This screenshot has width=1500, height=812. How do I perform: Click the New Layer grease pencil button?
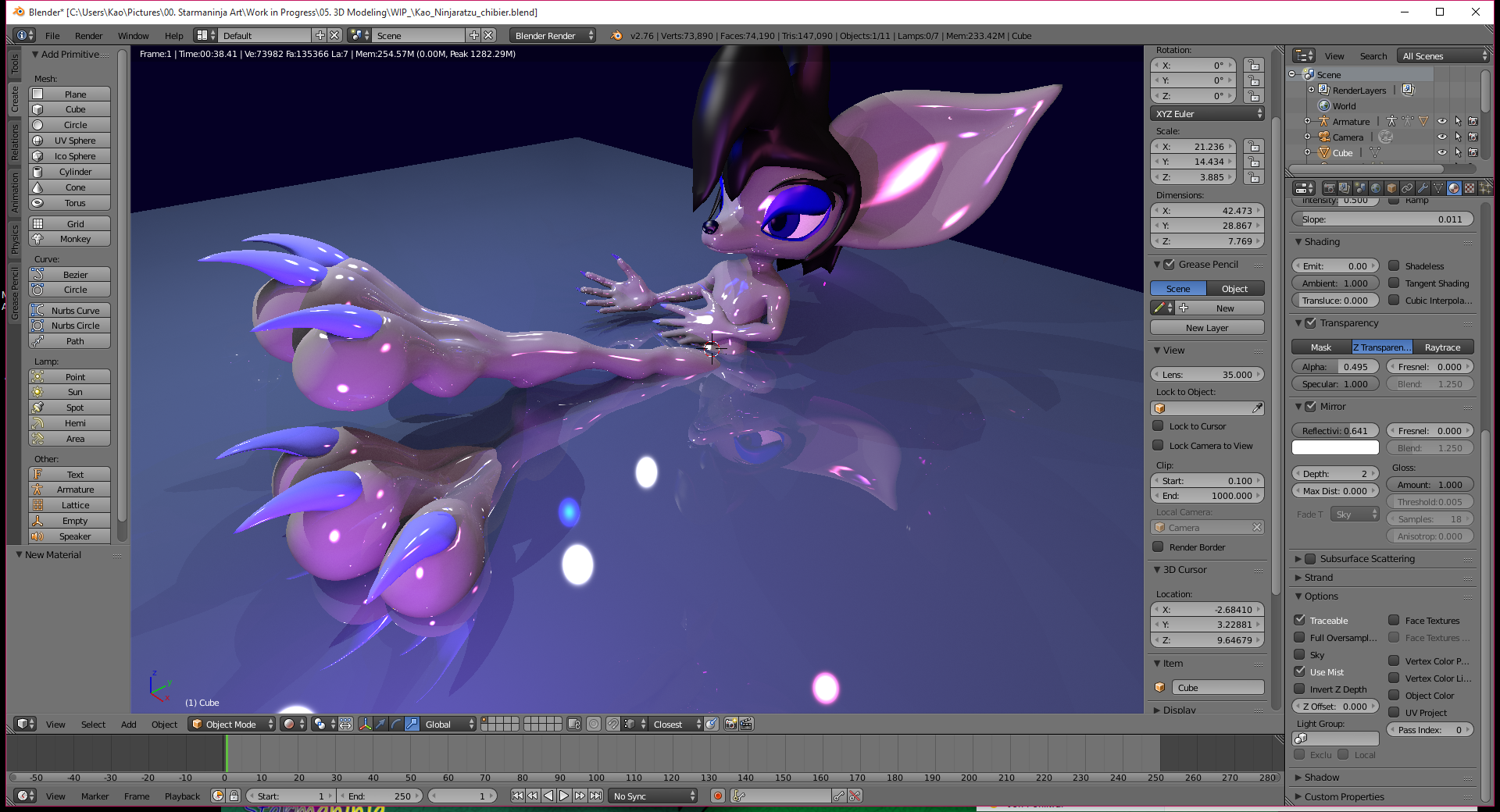pyautogui.click(x=1207, y=328)
